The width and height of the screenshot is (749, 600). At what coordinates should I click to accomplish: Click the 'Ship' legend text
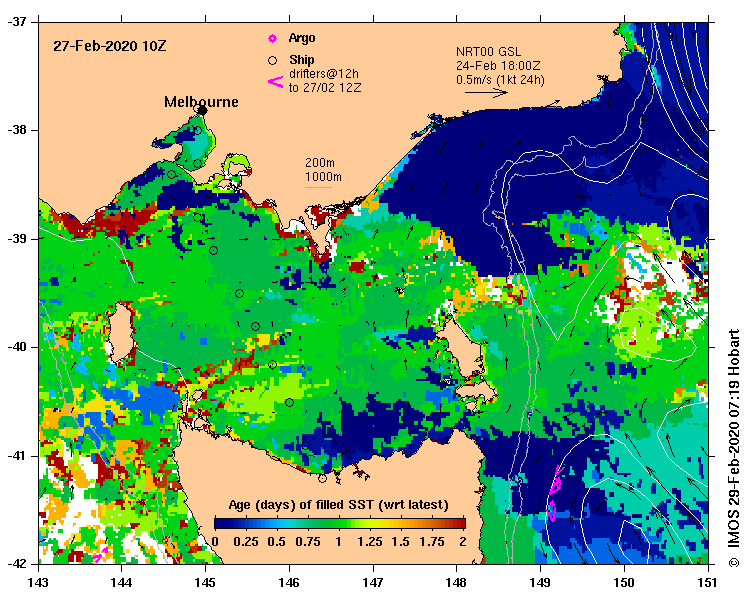[301, 60]
